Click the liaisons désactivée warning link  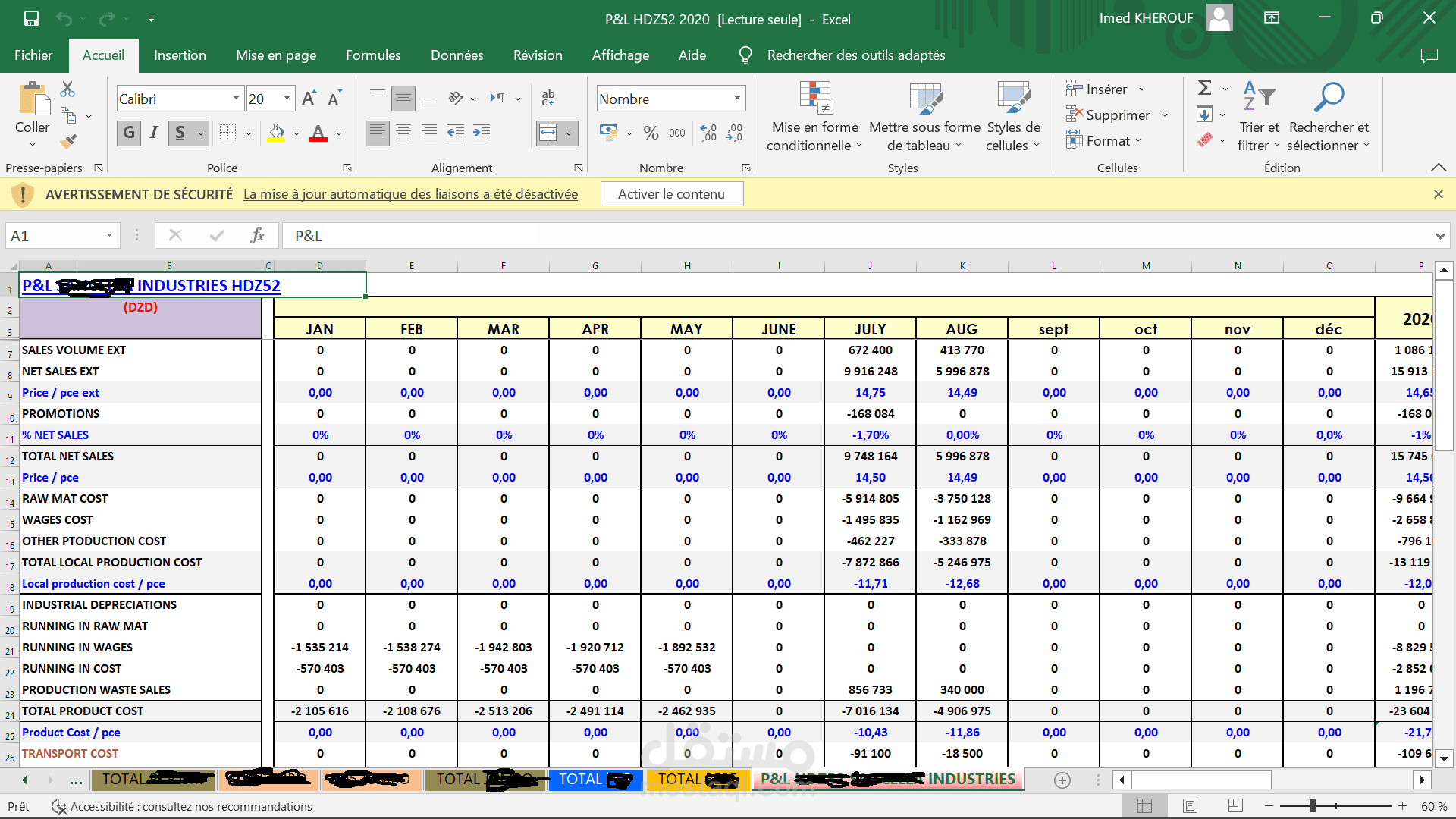click(410, 194)
